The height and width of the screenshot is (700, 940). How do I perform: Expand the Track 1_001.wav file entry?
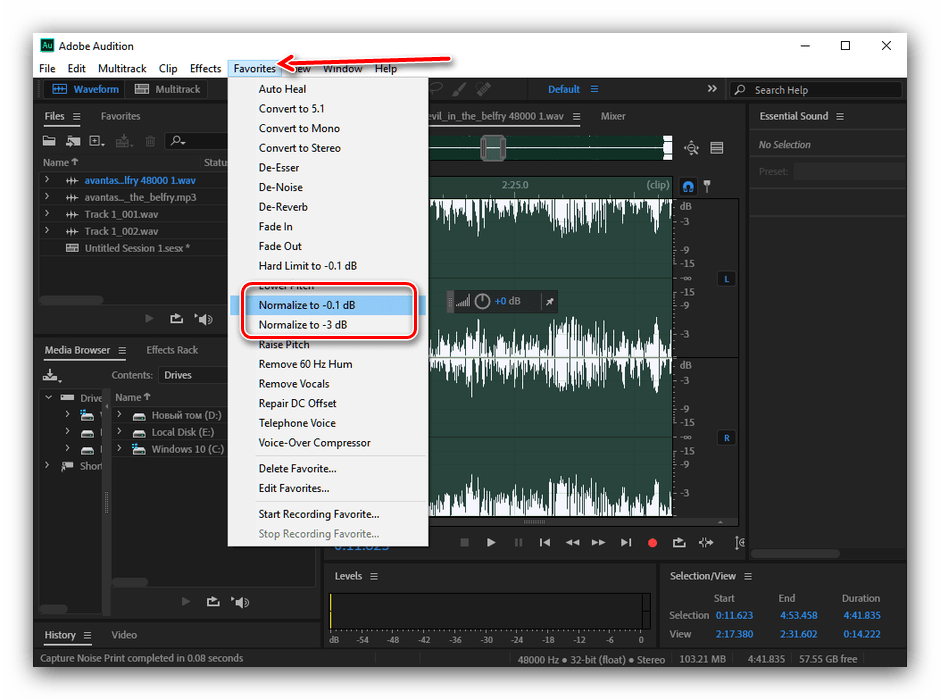point(46,214)
